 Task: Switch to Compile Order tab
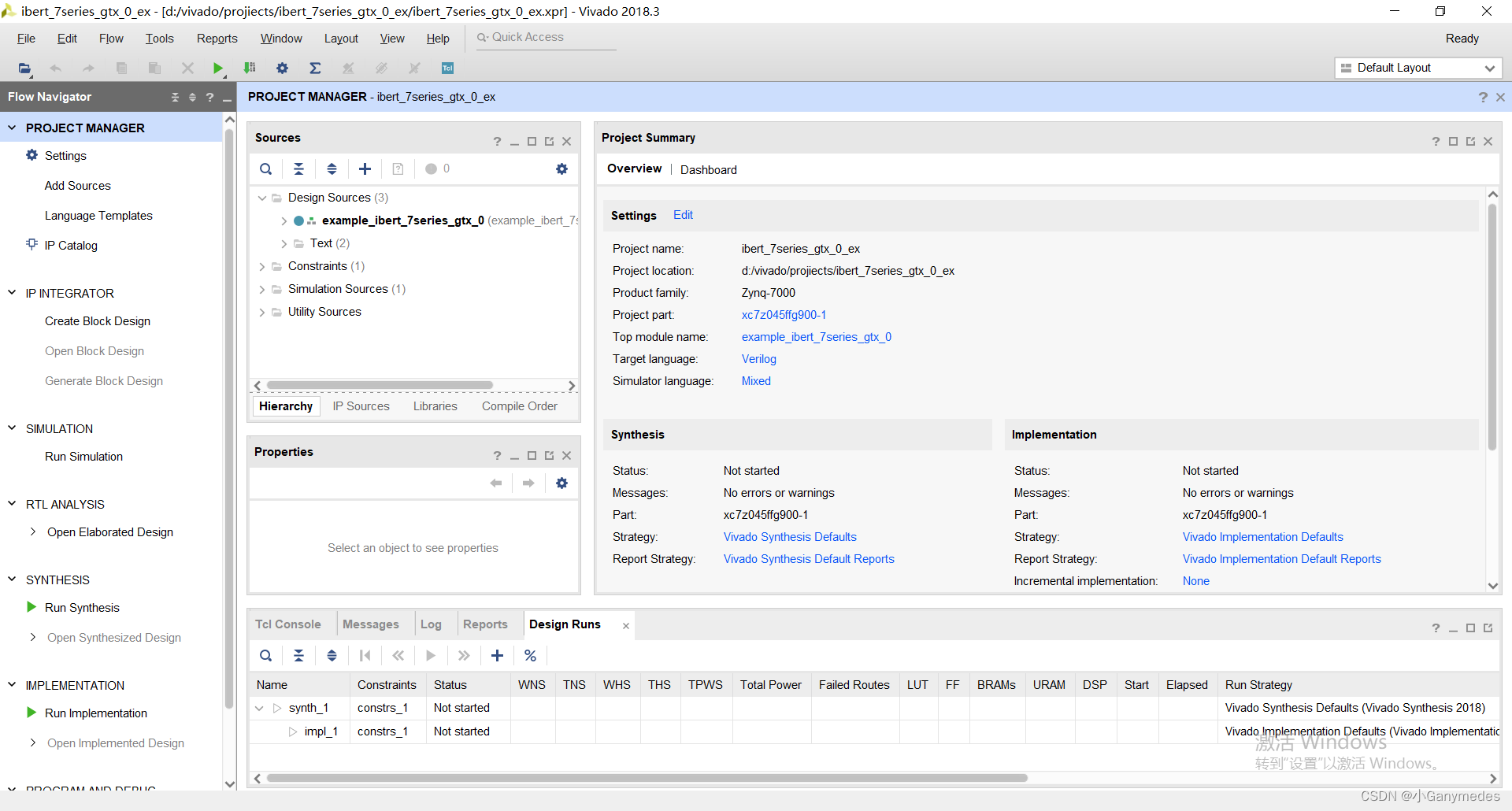point(520,406)
